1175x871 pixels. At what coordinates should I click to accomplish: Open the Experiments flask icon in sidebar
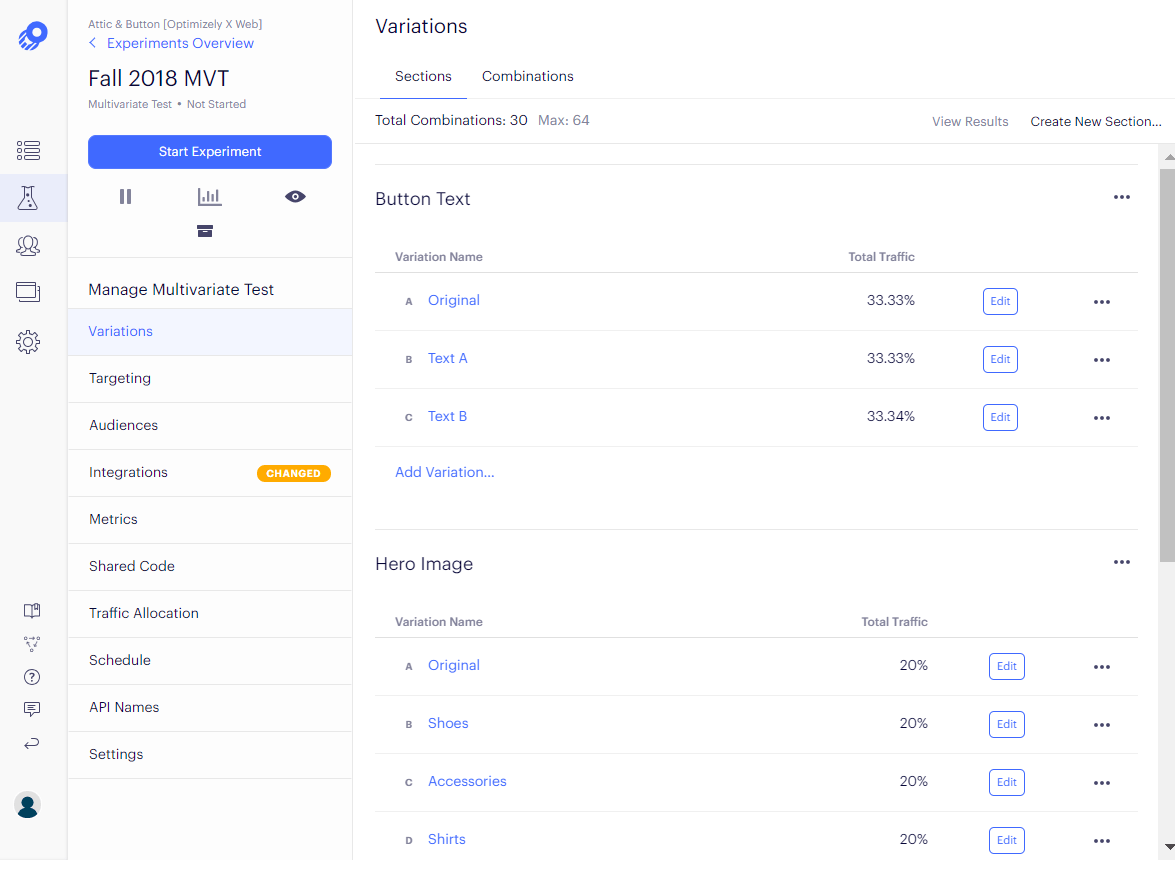(x=28, y=198)
